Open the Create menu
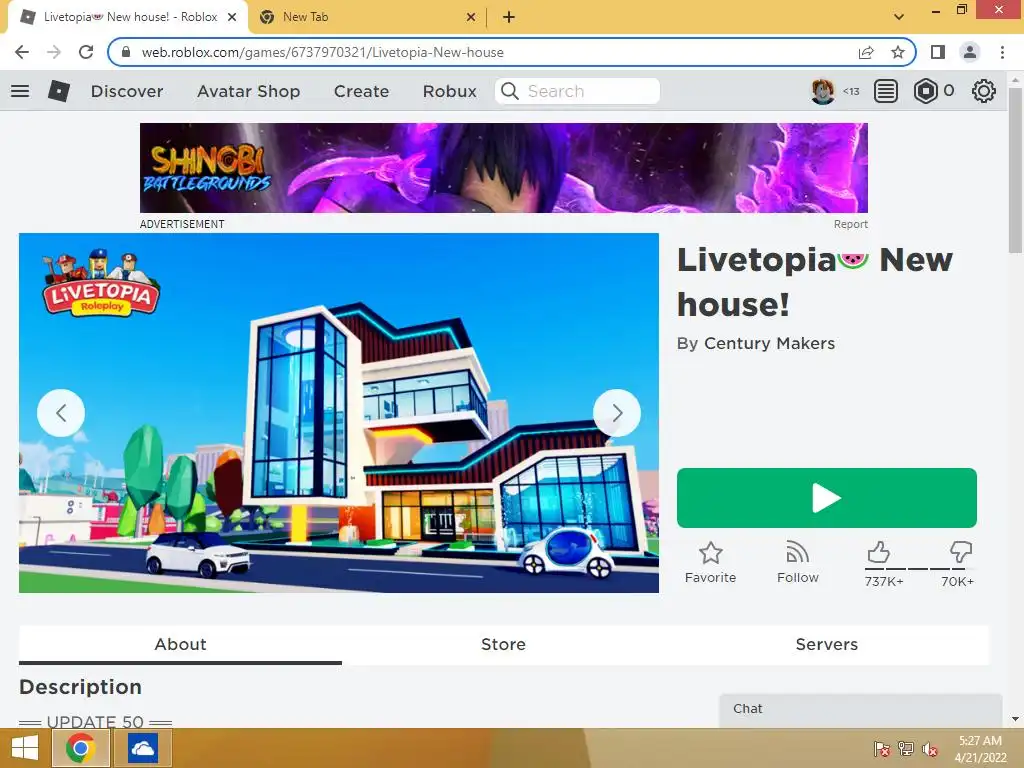This screenshot has width=1024, height=768. pos(361,91)
